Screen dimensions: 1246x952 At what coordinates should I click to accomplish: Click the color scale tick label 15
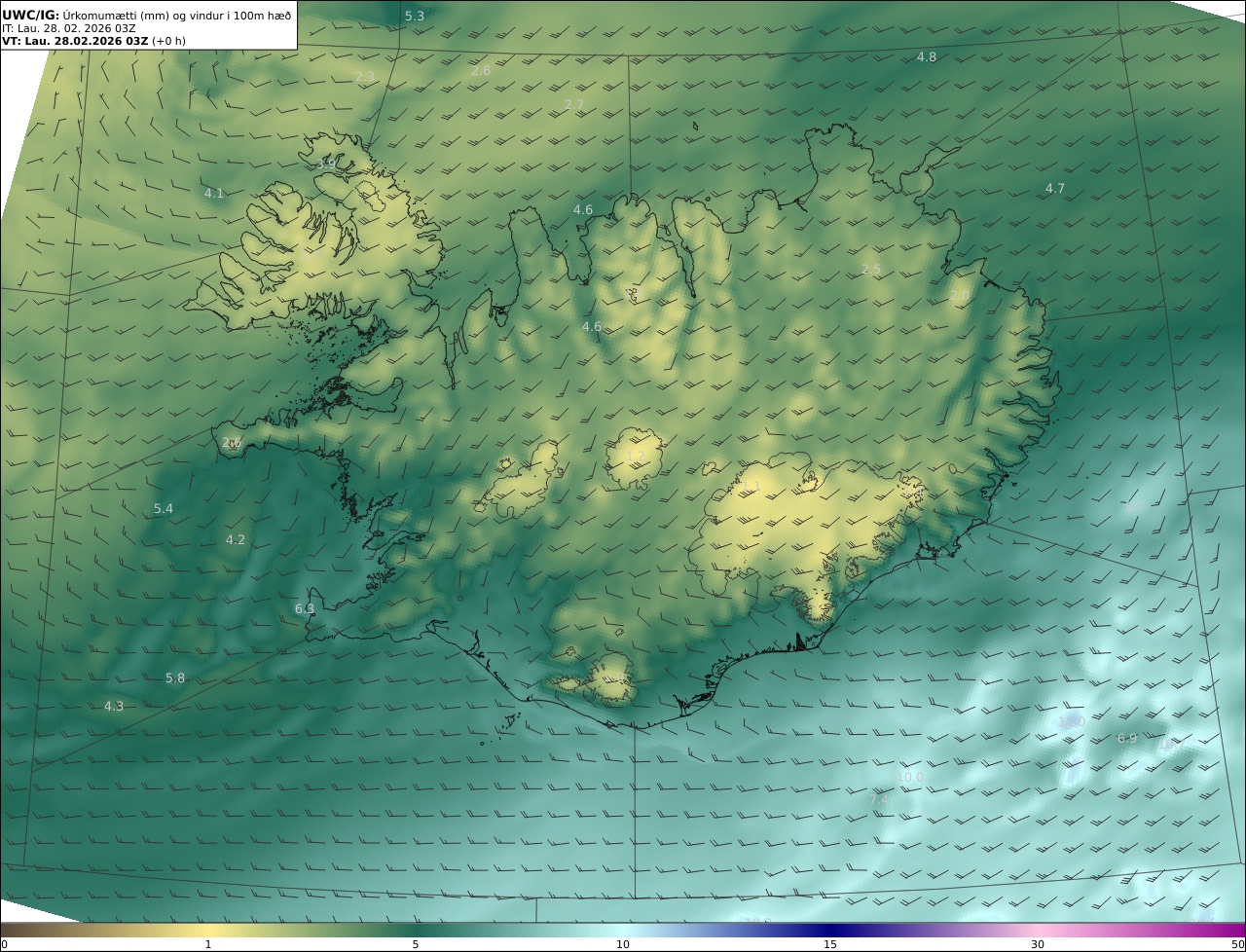[830, 944]
